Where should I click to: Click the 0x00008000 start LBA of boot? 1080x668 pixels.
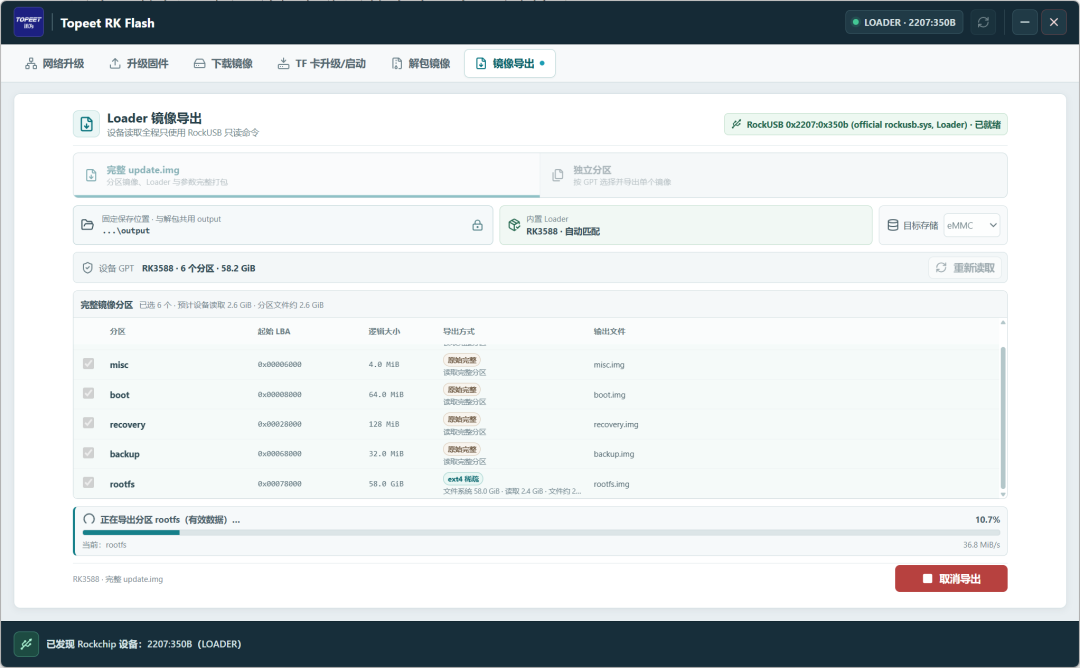pyautogui.click(x=280, y=395)
